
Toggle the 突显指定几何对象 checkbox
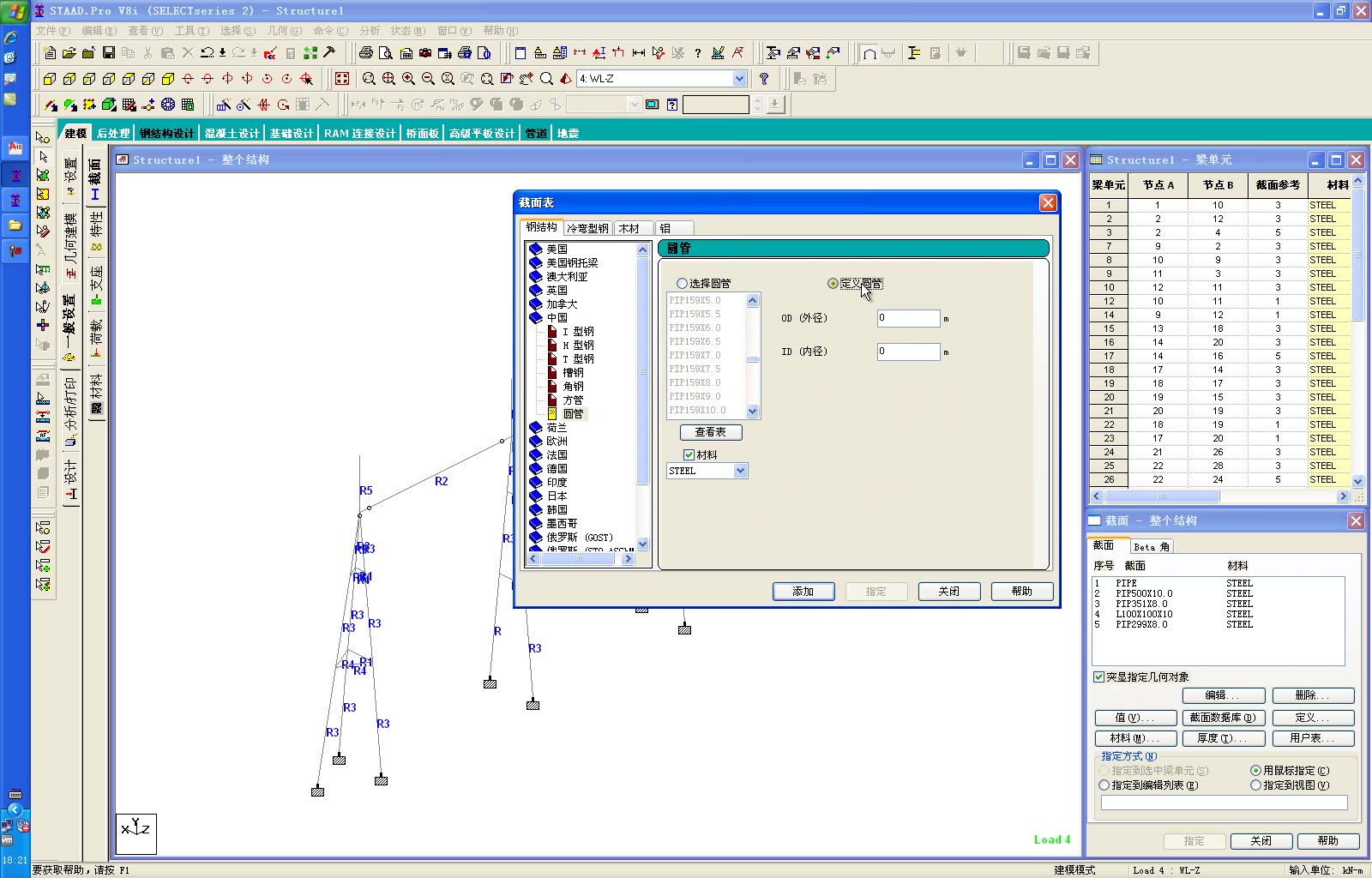[x=1099, y=677]
